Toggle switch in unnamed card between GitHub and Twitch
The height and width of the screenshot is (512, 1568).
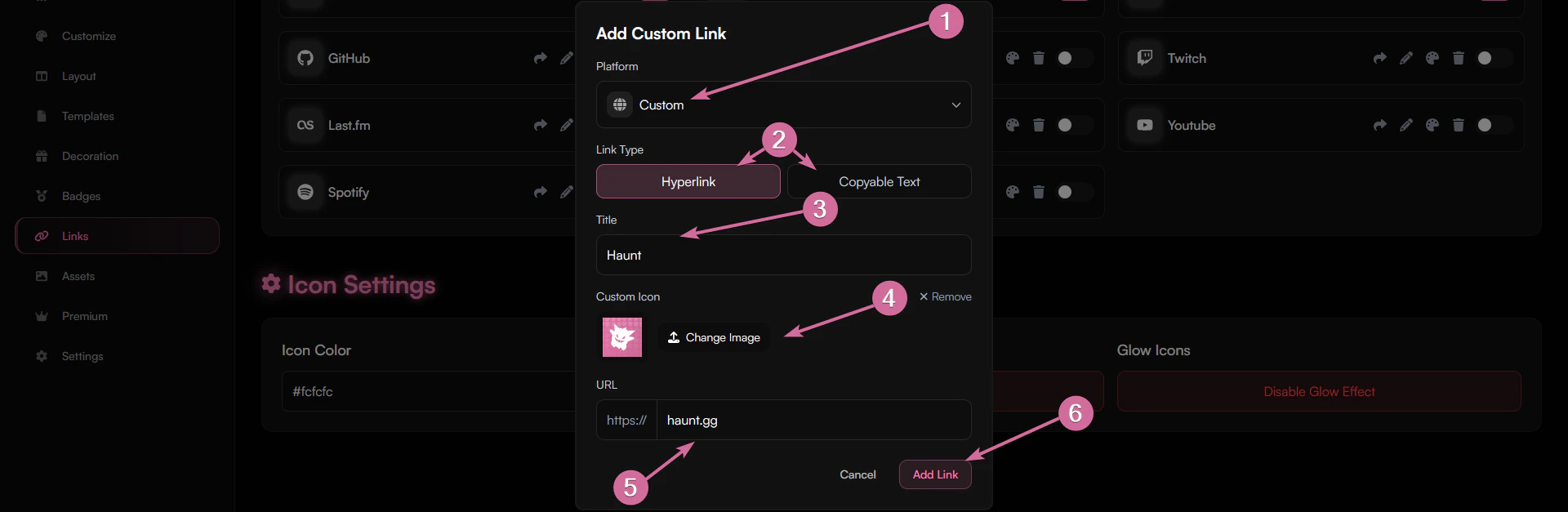(x=1074, y=58)
